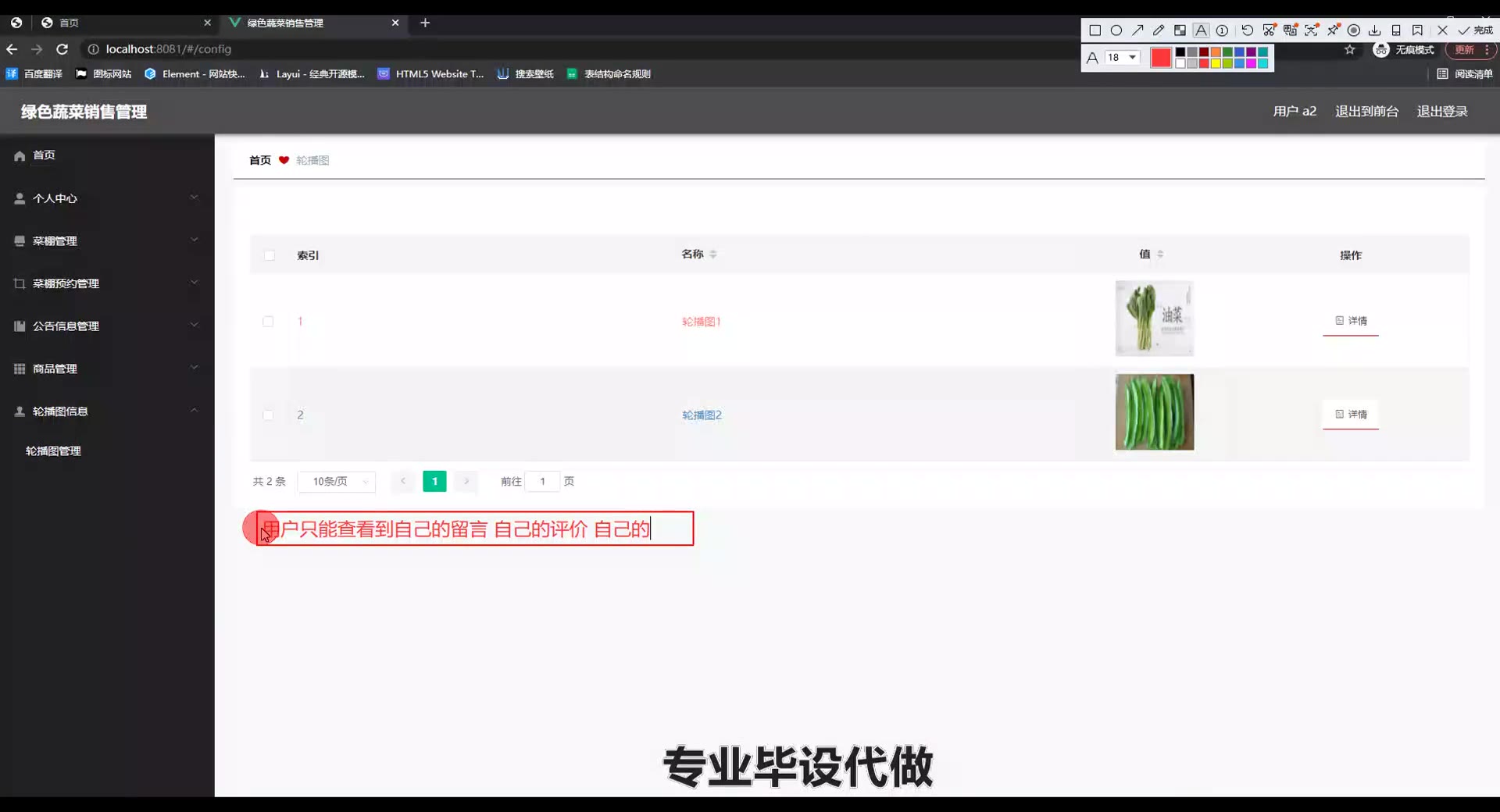Open 详情 for row 轮播图1
Viewport: 1500px width, 812px height.
(x=1351, y=321)
